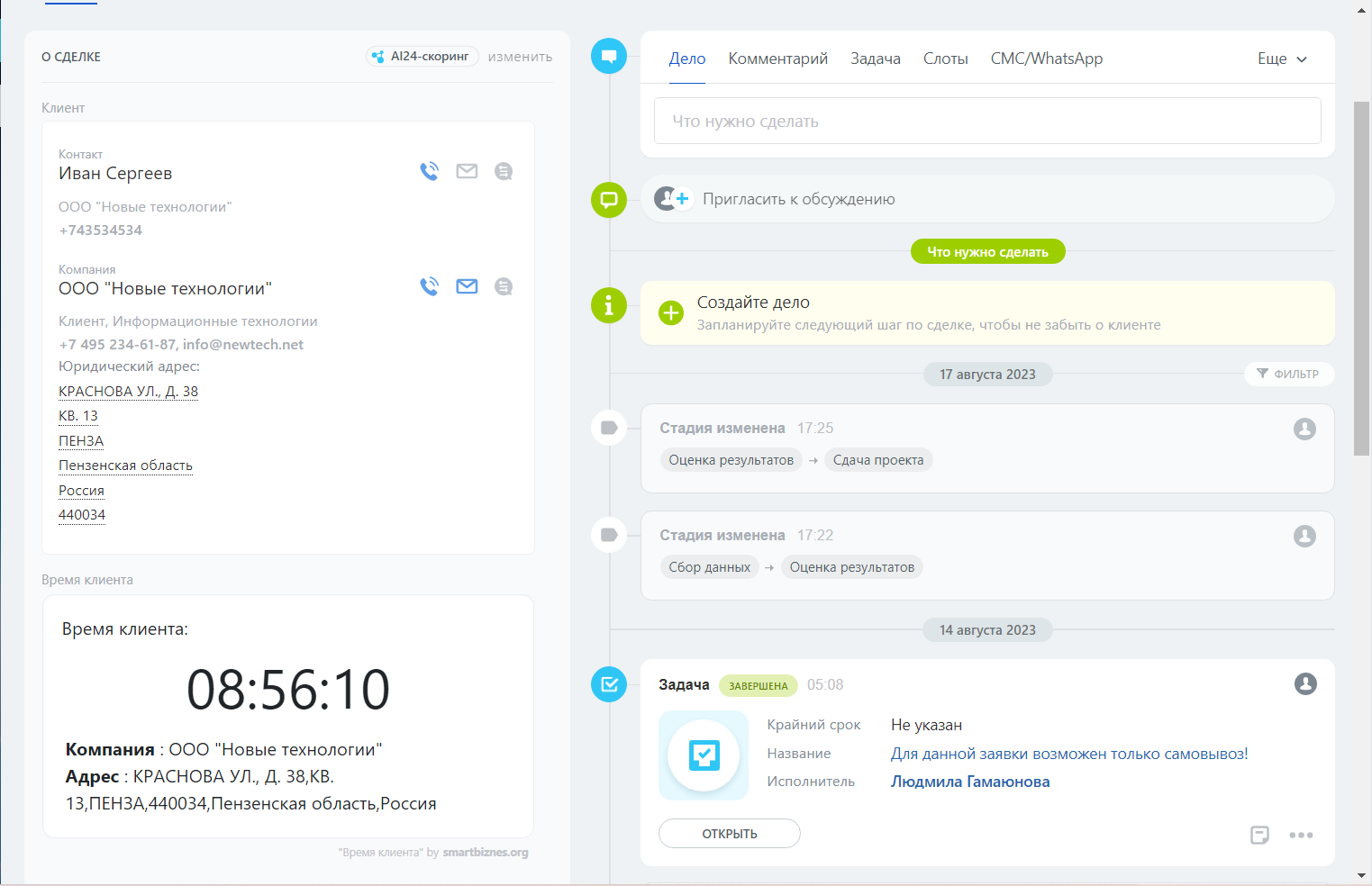Click the green plus icon beside Создайте дело
This screenshot has height=886, width=1372.
[671, 312]
